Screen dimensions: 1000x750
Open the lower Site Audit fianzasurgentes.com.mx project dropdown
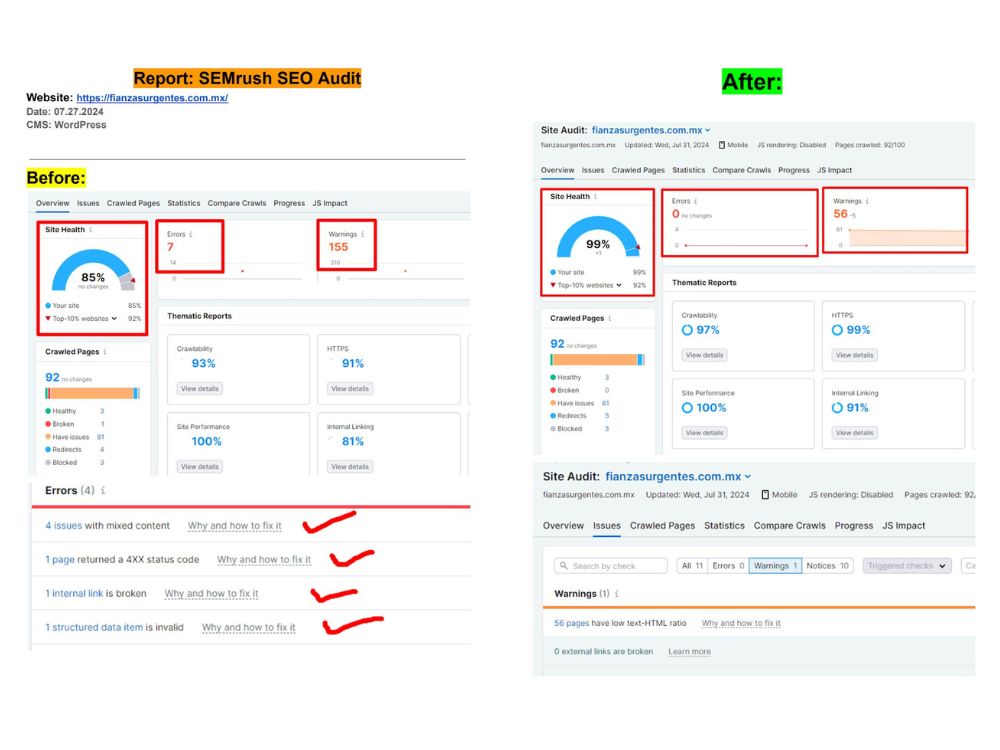pyautogui.click(x=679, y=476)
